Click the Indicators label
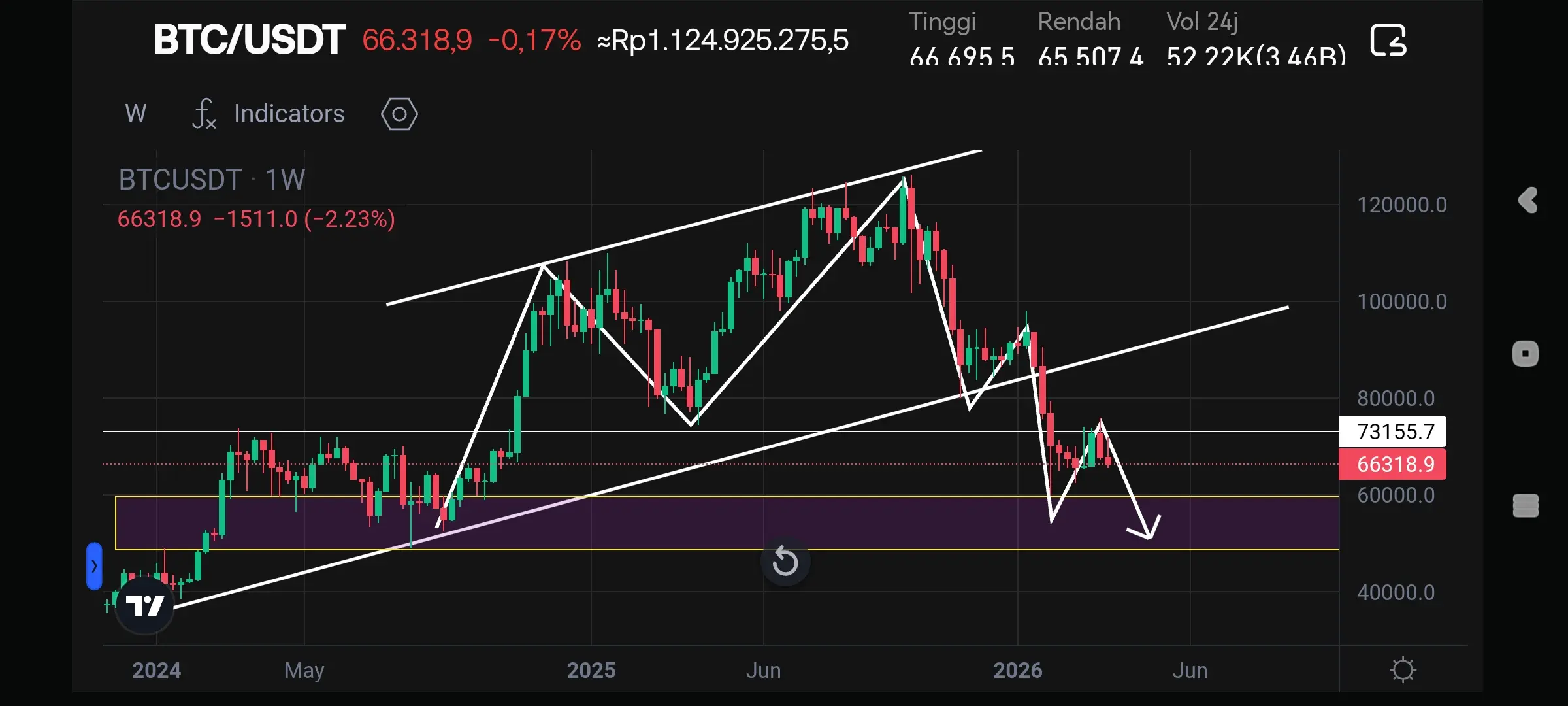This screenshot has width=1568, height=706. (289, 114)
